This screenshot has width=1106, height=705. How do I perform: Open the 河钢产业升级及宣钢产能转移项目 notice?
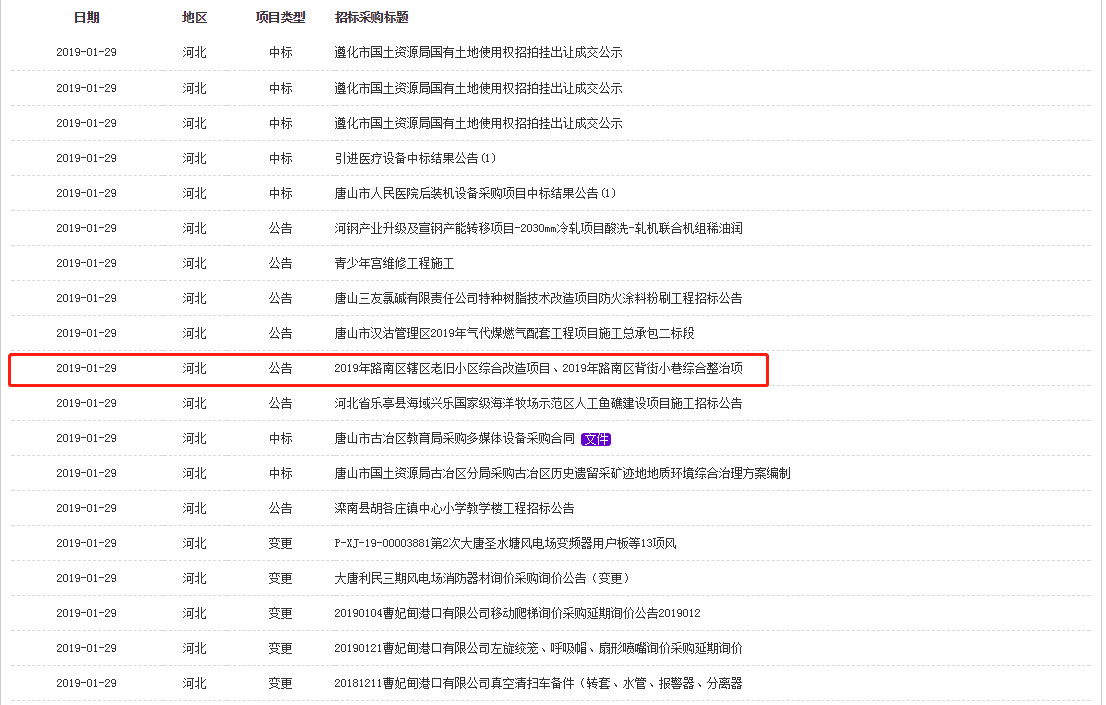[538, 228]
